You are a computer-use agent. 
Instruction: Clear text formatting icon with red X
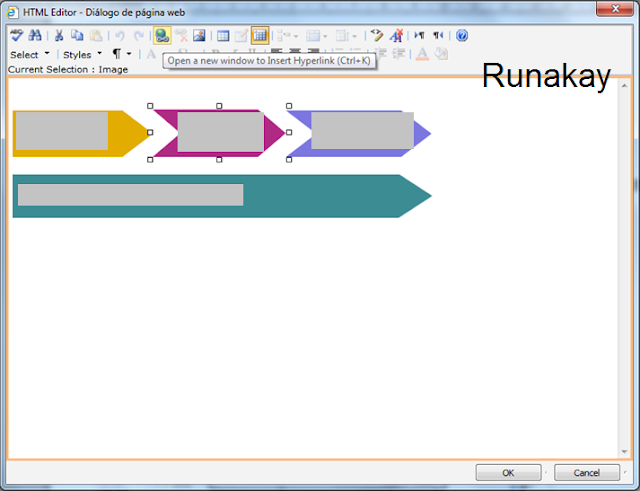(x=396, y=36)
